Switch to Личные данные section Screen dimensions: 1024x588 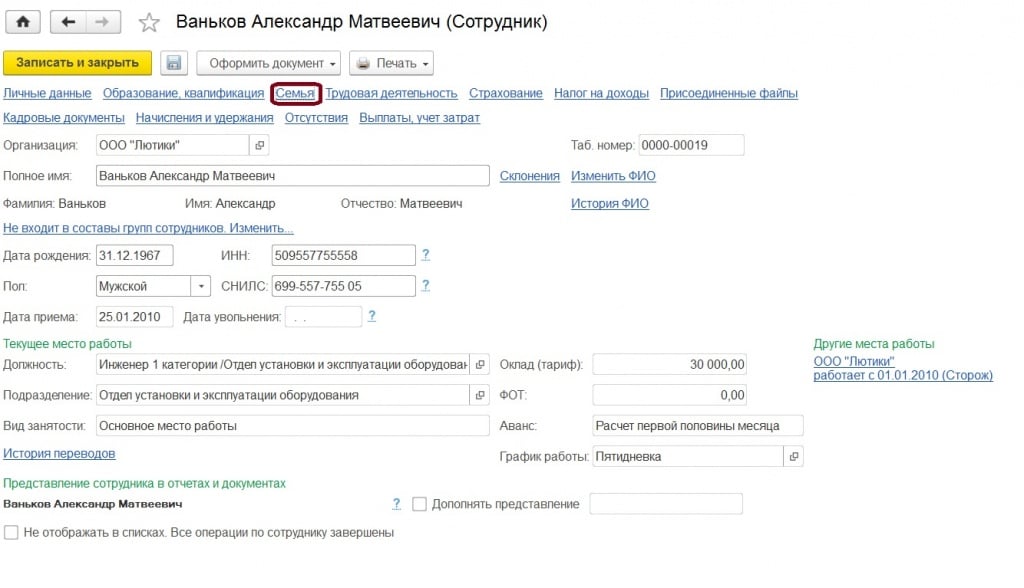pyautogui.click(x=47, y=93)
